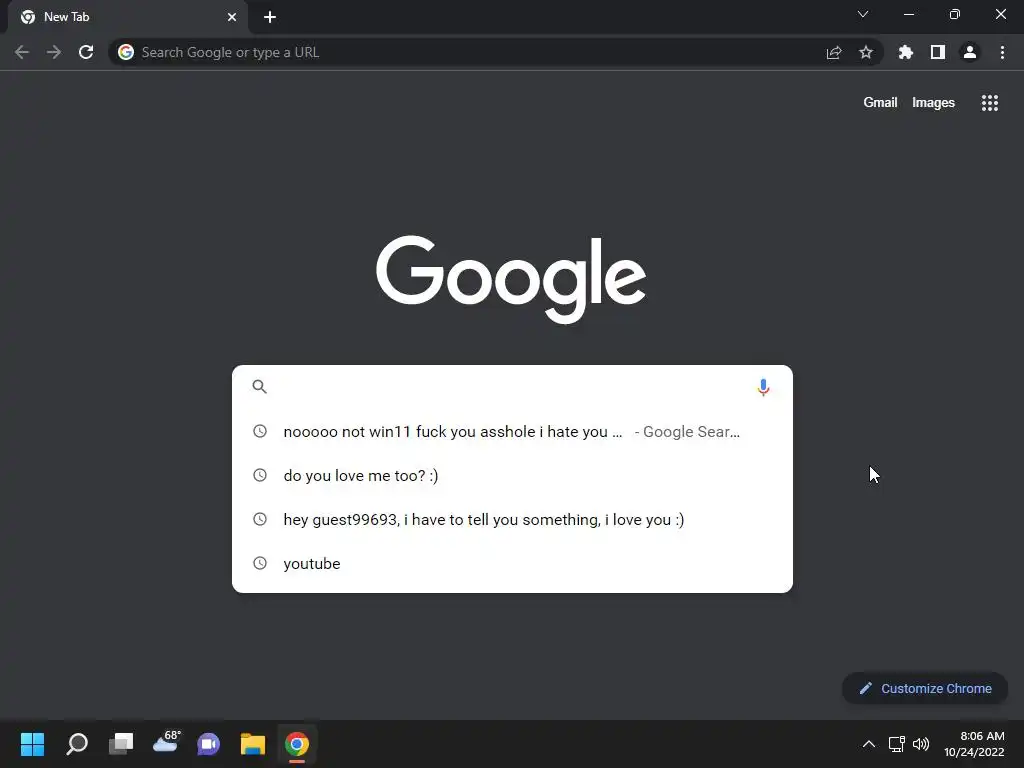Click the Google logo

(x=511, y=280)
